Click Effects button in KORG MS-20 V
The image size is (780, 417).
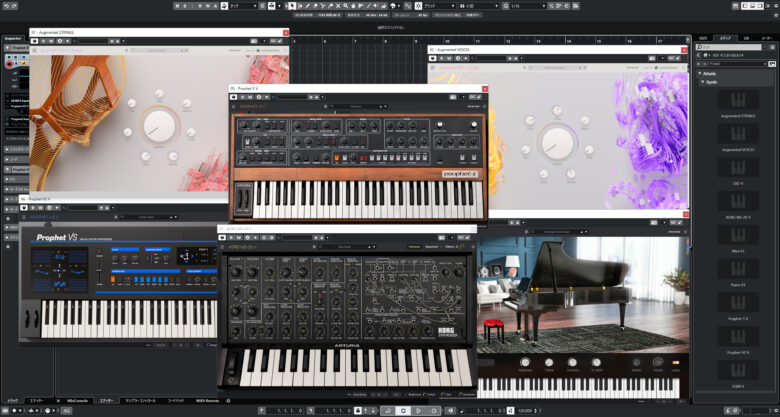click(x=450, y=247)
